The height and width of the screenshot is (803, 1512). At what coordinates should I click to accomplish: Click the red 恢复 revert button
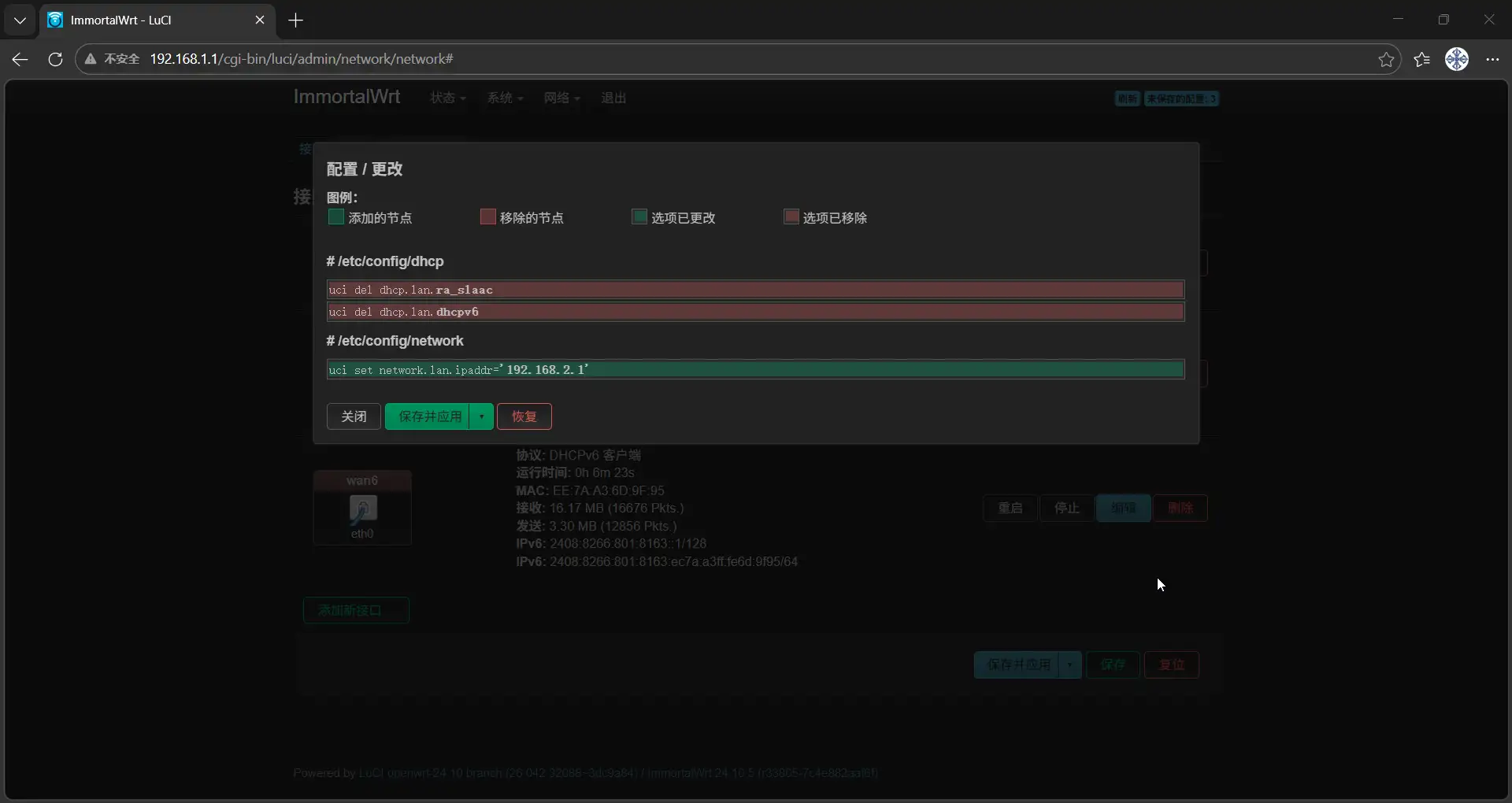pos(524,416)
